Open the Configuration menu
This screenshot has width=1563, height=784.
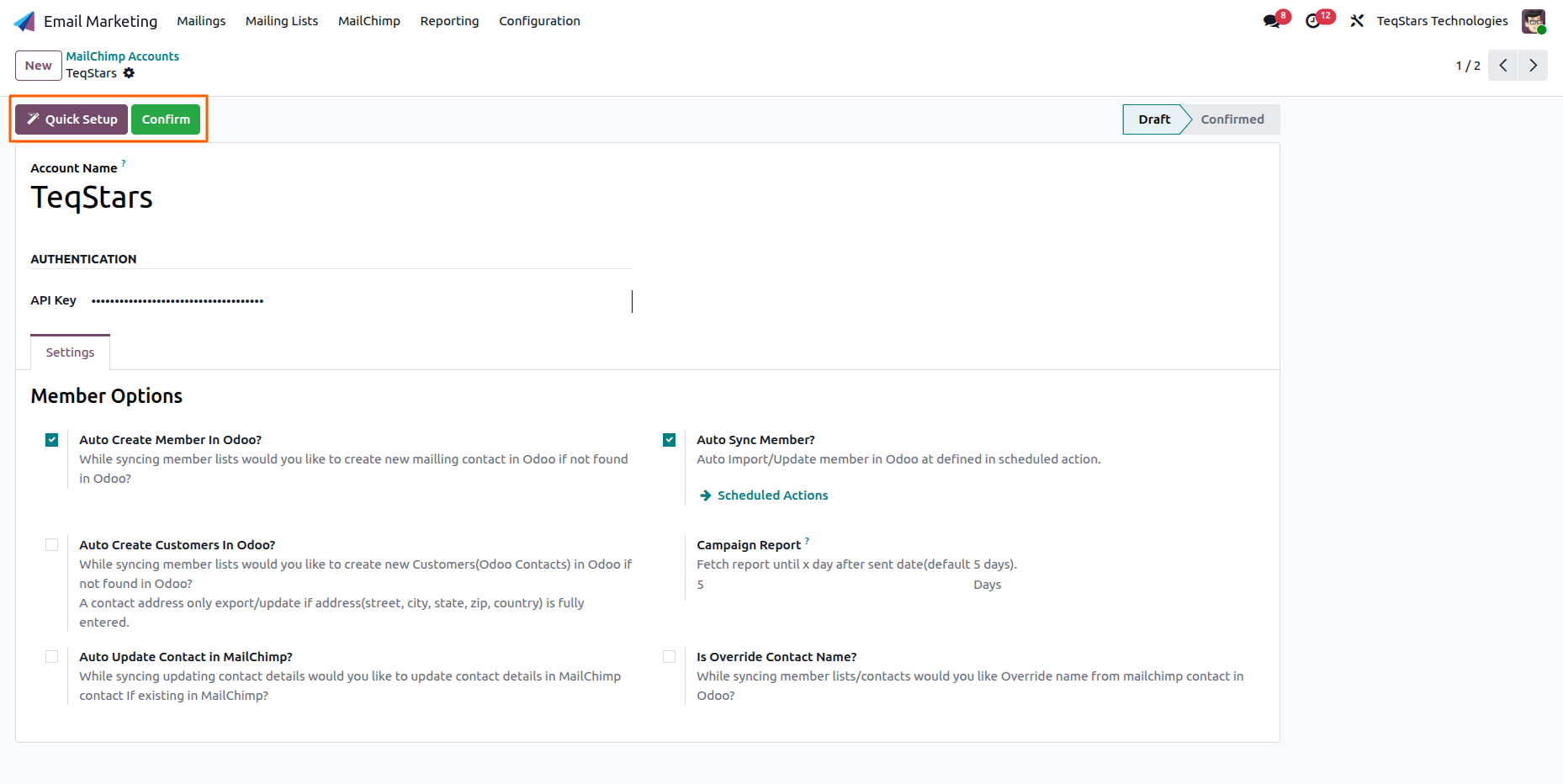tap(540, 21)
